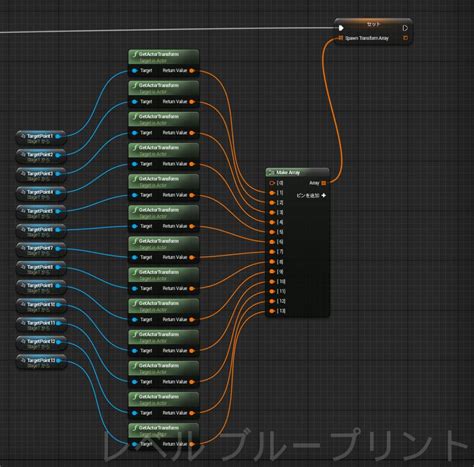
Task: Select the TargetPoint7 reference node
Action: click(41, 250)
